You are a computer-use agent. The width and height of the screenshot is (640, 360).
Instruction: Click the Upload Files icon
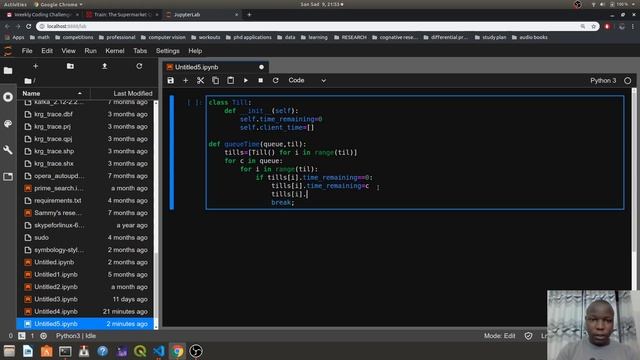[104, 66]
